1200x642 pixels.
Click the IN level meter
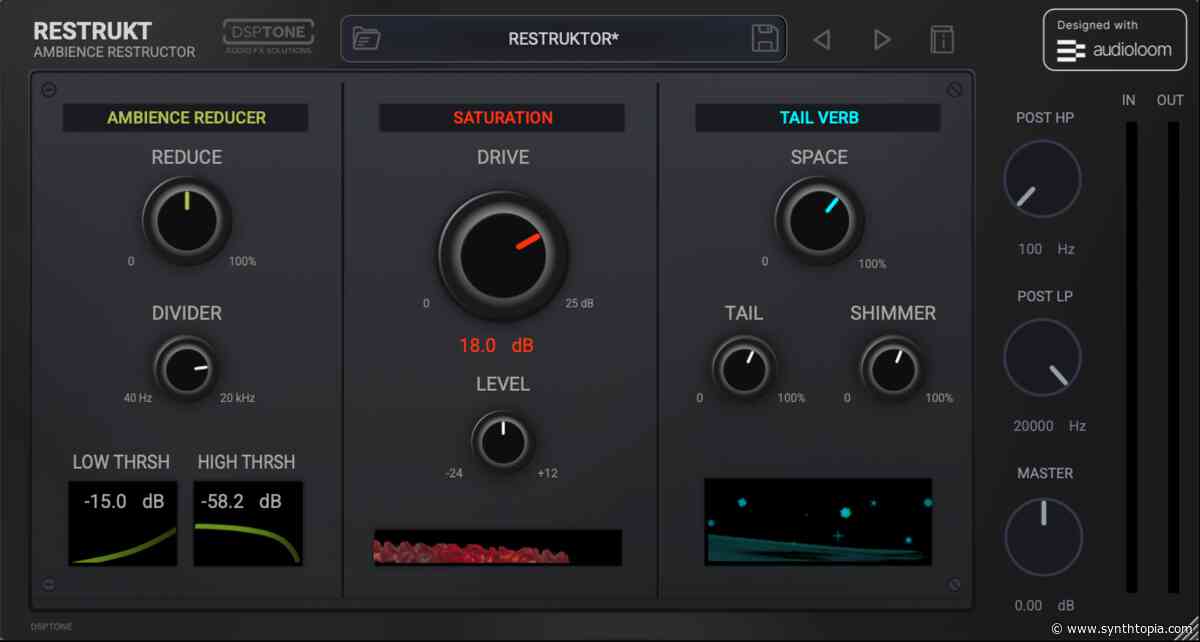pos(1131,357)
